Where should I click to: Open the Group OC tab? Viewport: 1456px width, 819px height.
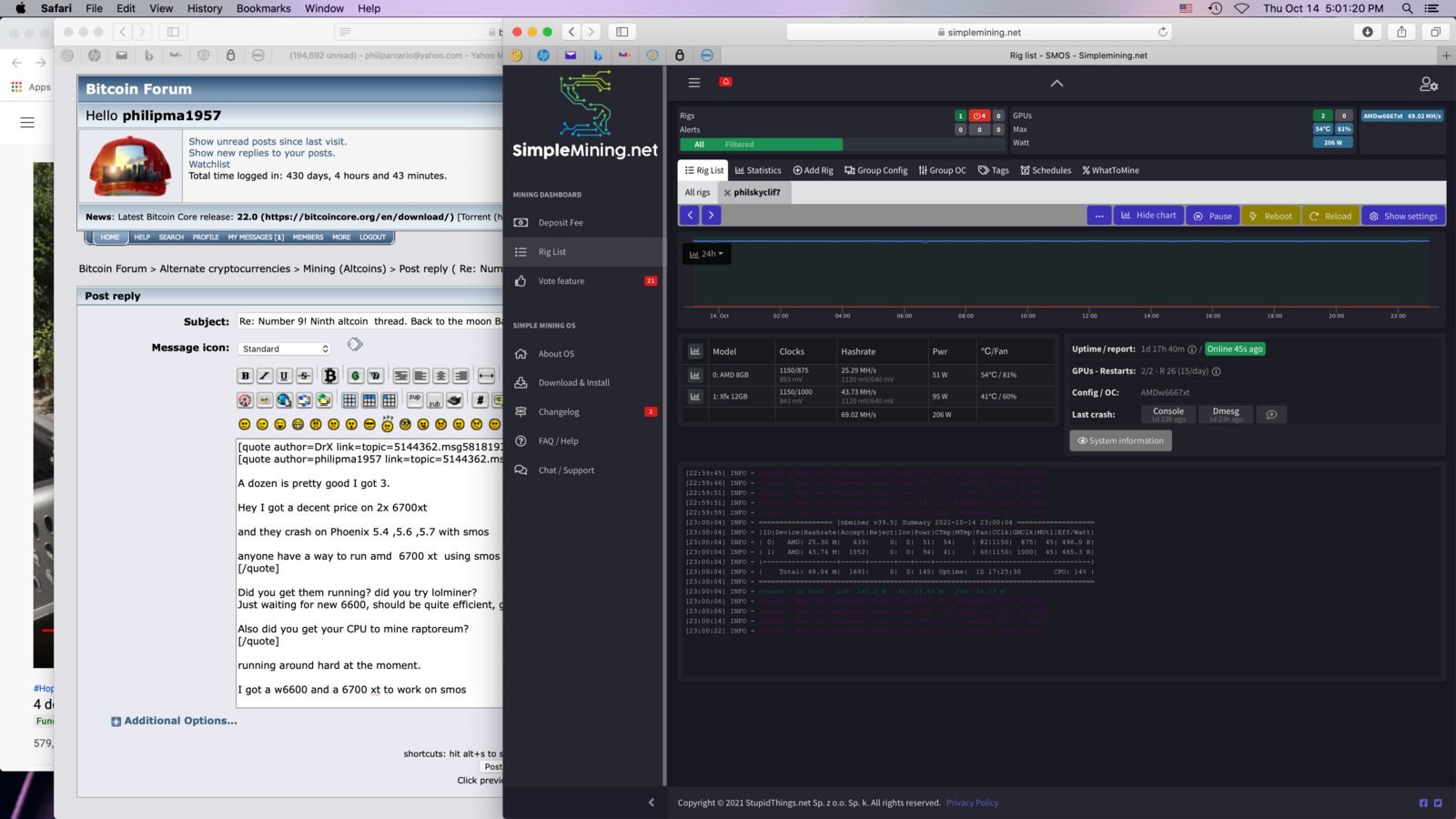click(942, 170)
